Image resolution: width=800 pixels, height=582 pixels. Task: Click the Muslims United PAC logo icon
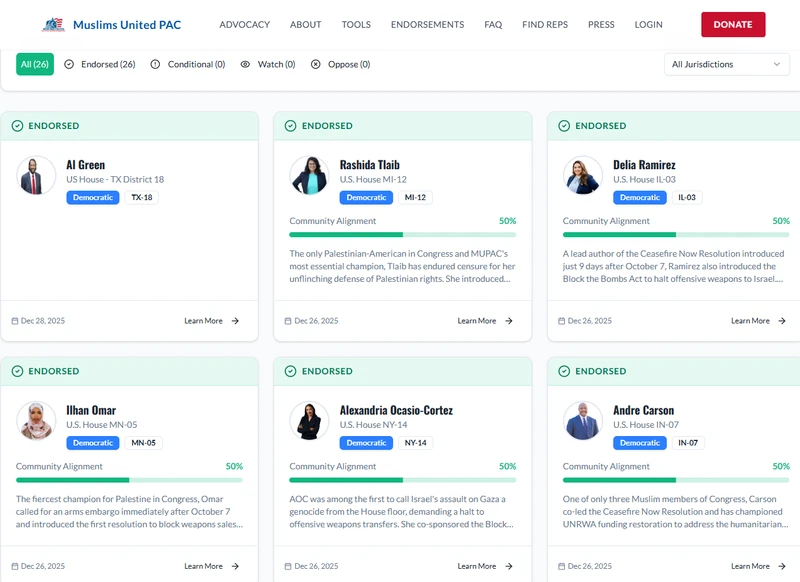(53, 24)
